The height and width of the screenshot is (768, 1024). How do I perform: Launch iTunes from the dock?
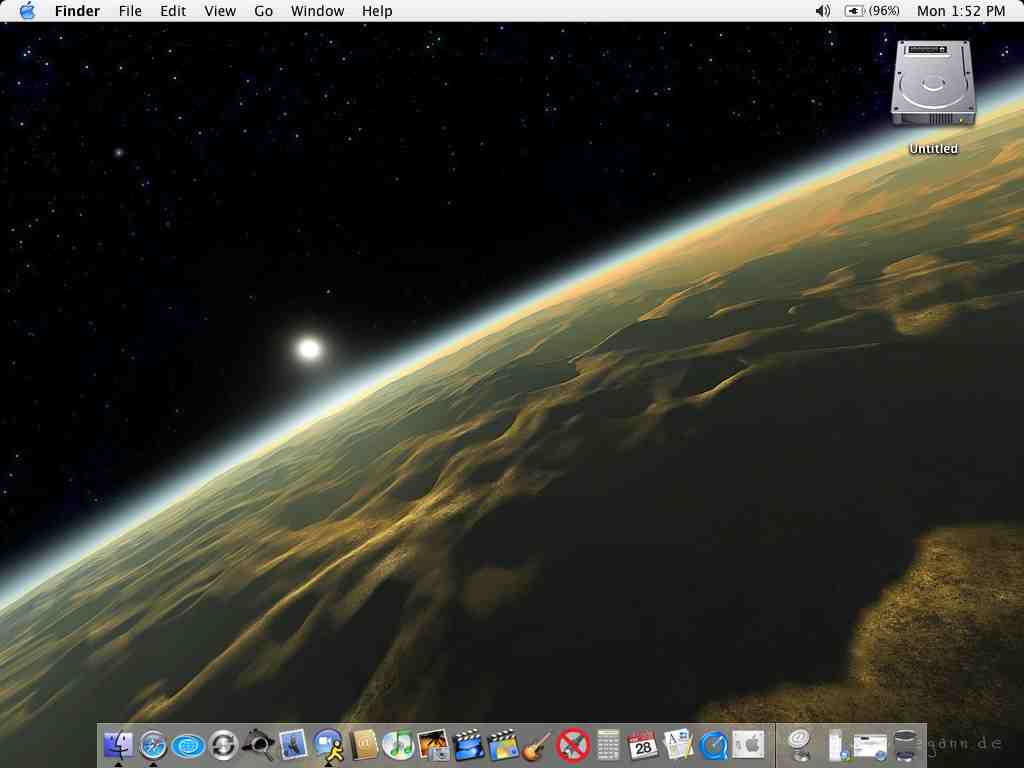coord(398,745)
